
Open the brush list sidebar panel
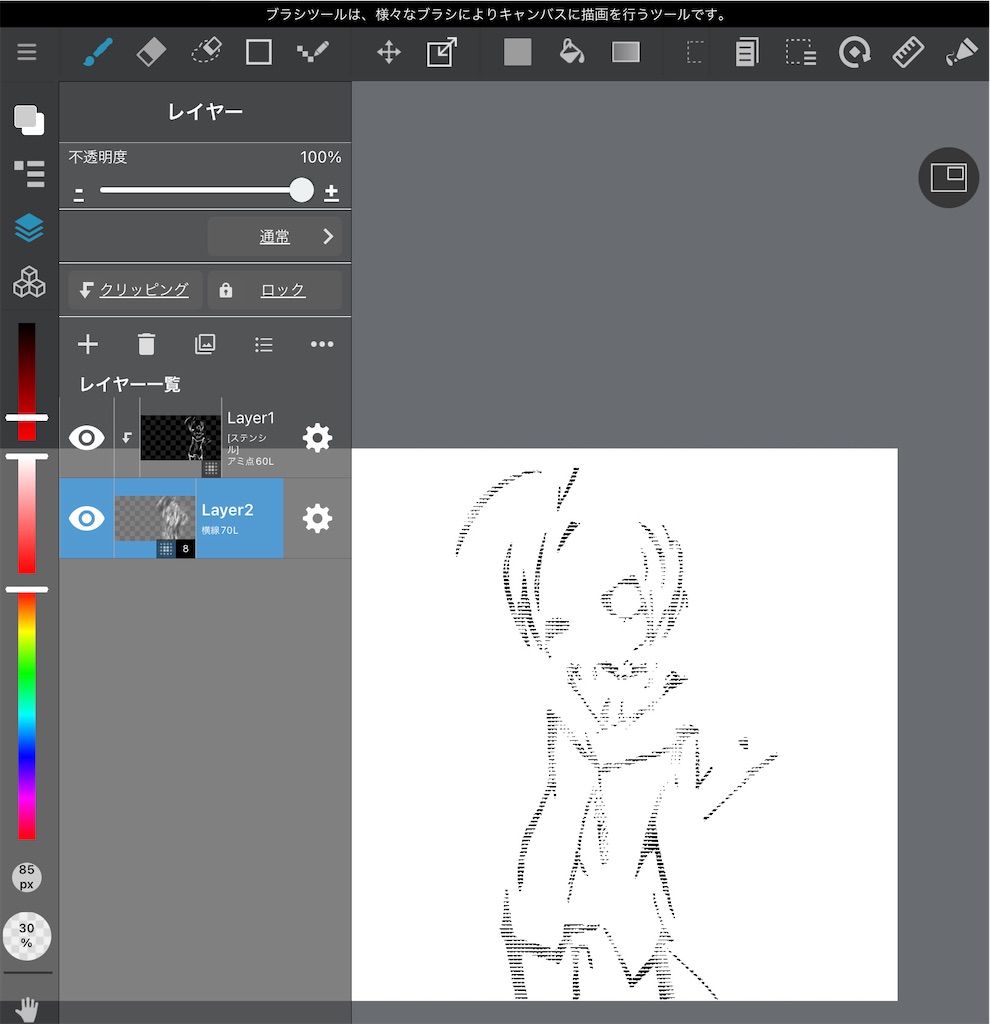29,174
